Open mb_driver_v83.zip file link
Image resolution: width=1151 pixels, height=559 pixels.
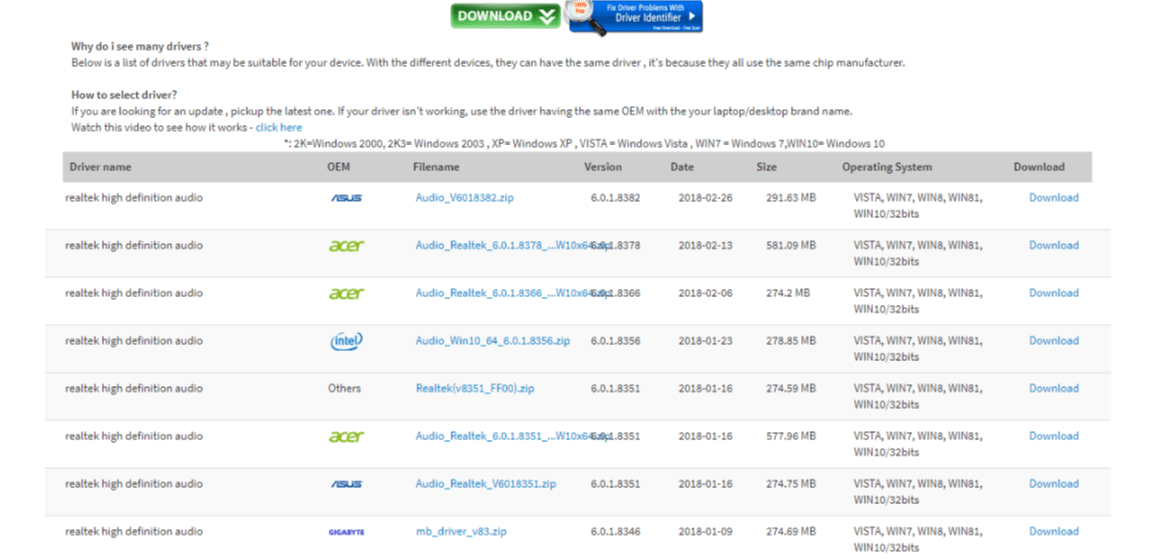461,531
